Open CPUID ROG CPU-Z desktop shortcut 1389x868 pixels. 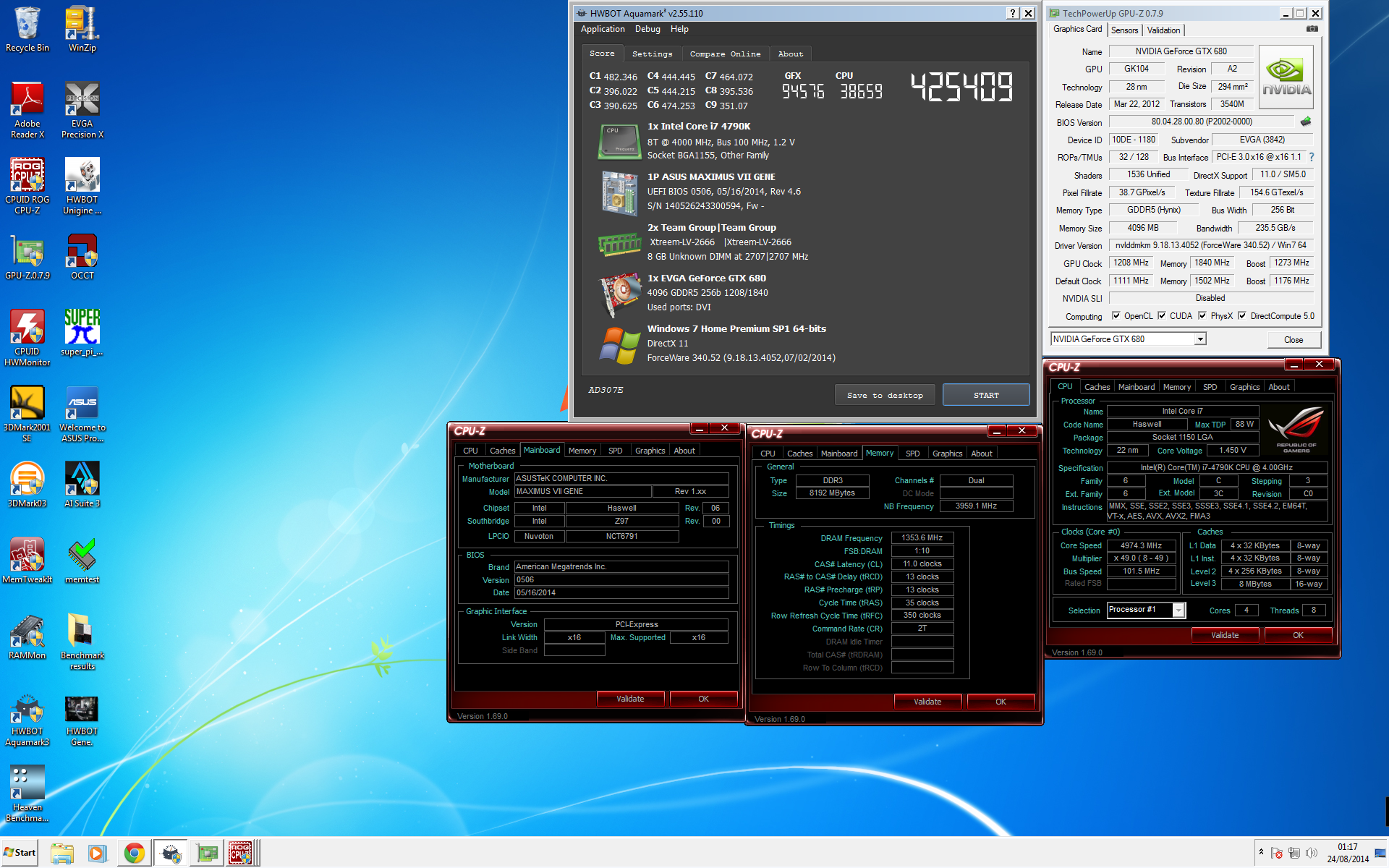point(27,186)
